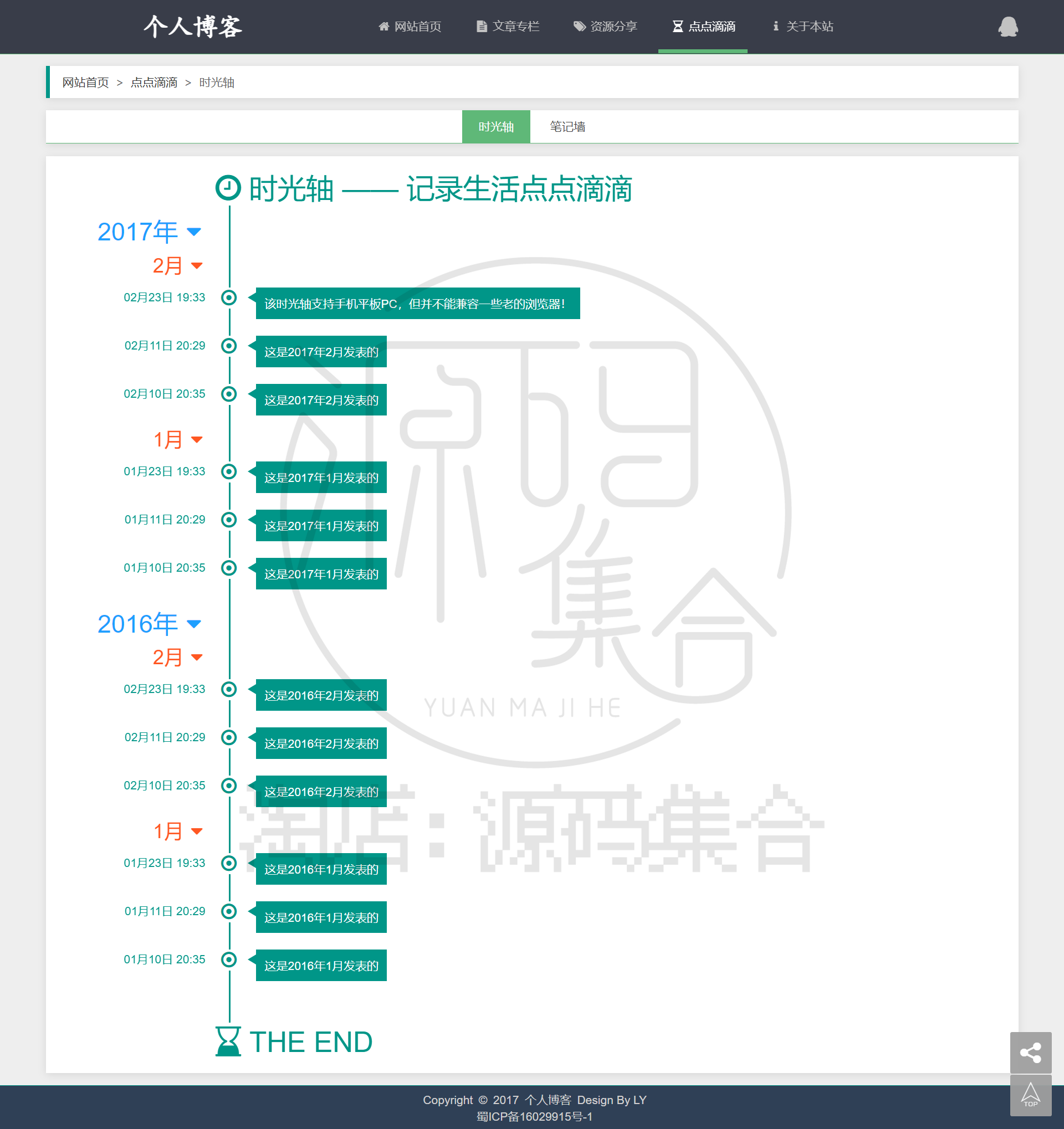Click 这是2016年2月发表的 entry dated 02月23日
The image size is (1064, 1129).
[321, 696]
